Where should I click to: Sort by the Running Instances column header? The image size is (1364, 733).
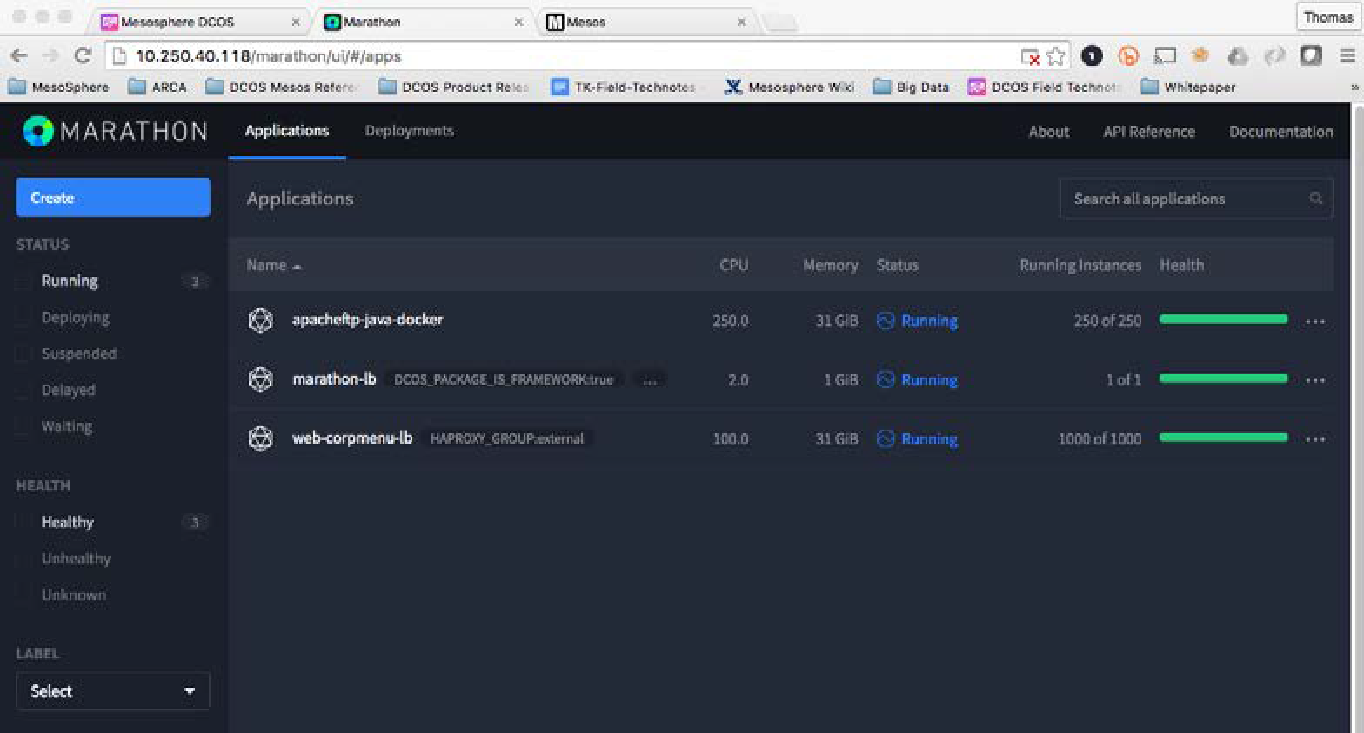point(1080,265)
